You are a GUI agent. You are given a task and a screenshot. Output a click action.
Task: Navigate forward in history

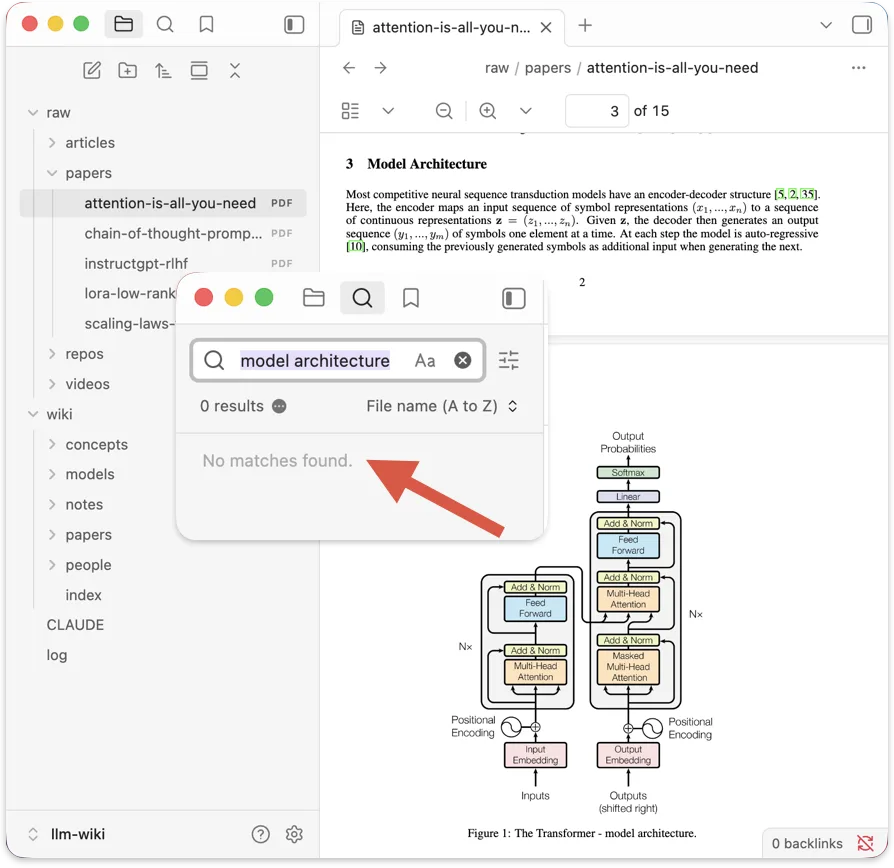(x=380, y=68)
